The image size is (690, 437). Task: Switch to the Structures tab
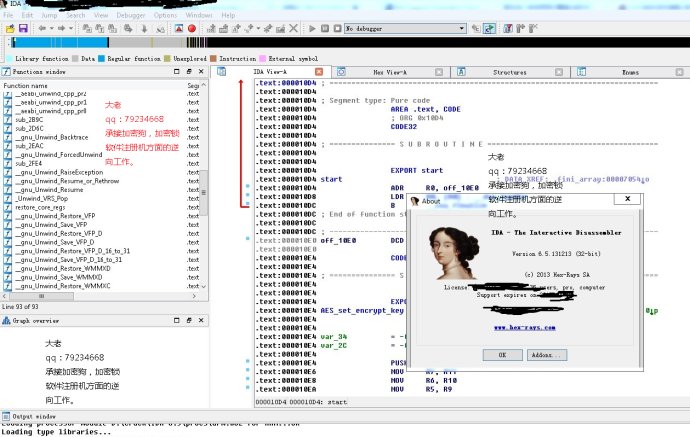[x=510, y=72]
